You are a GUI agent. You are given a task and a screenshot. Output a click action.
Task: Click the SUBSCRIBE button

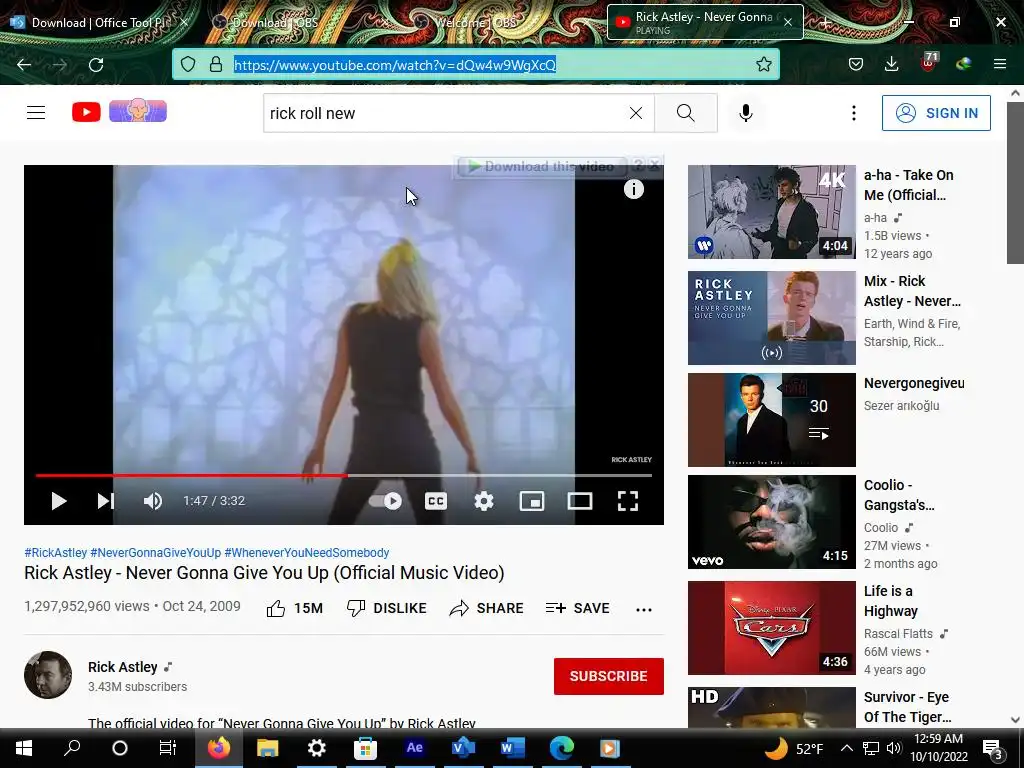click(x=609, y=676)
